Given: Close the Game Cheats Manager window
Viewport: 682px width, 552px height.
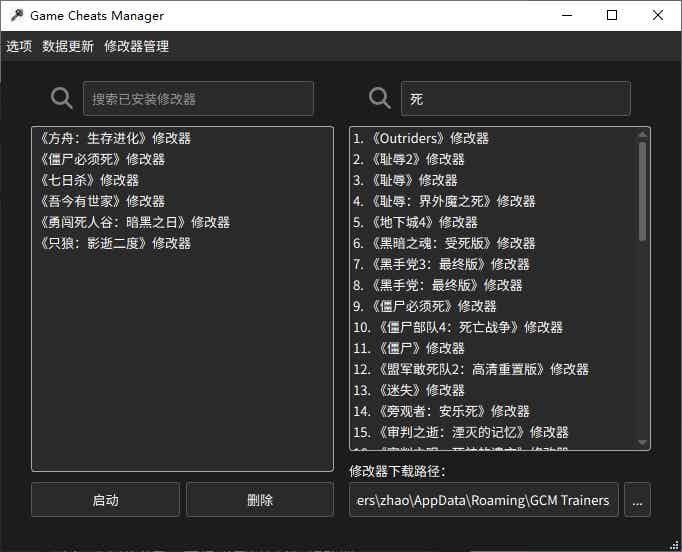Looking at the screenshot, I should coord(658,15).
